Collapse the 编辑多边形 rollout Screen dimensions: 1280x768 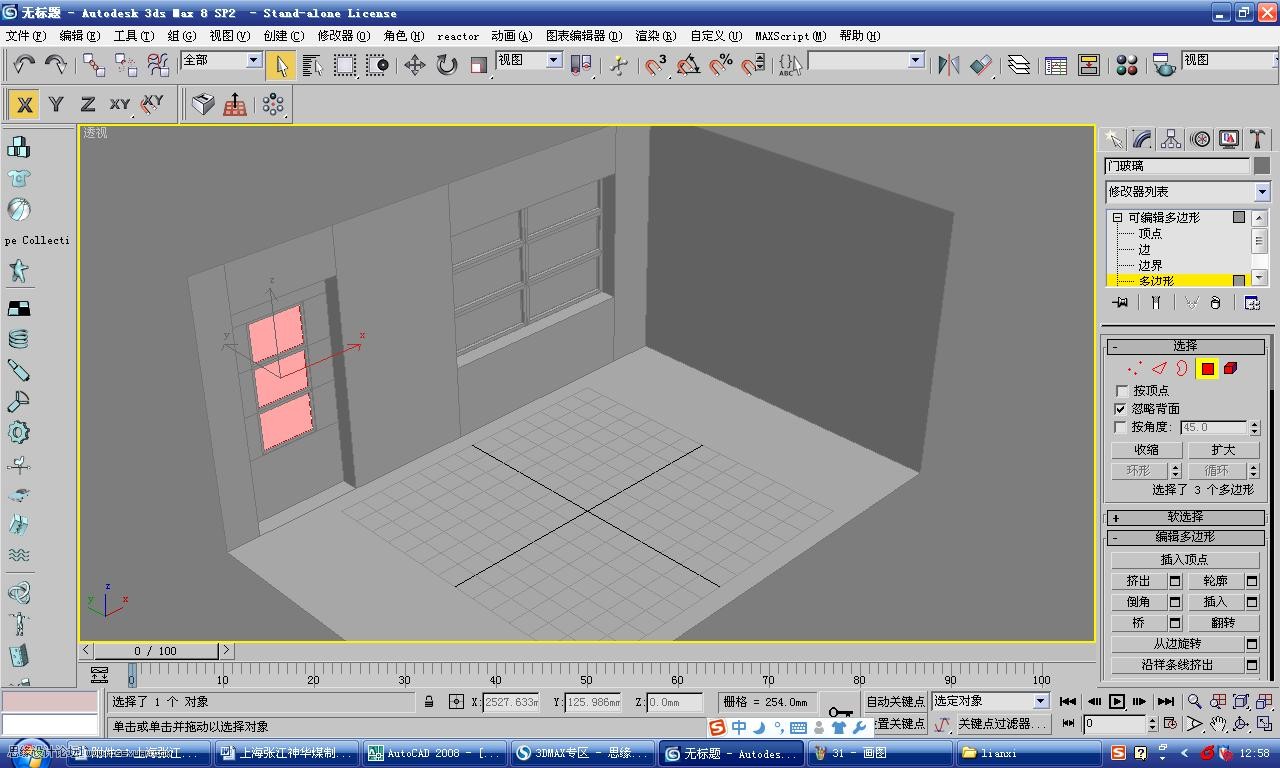pyautogui.click(x=1185, y=537)
